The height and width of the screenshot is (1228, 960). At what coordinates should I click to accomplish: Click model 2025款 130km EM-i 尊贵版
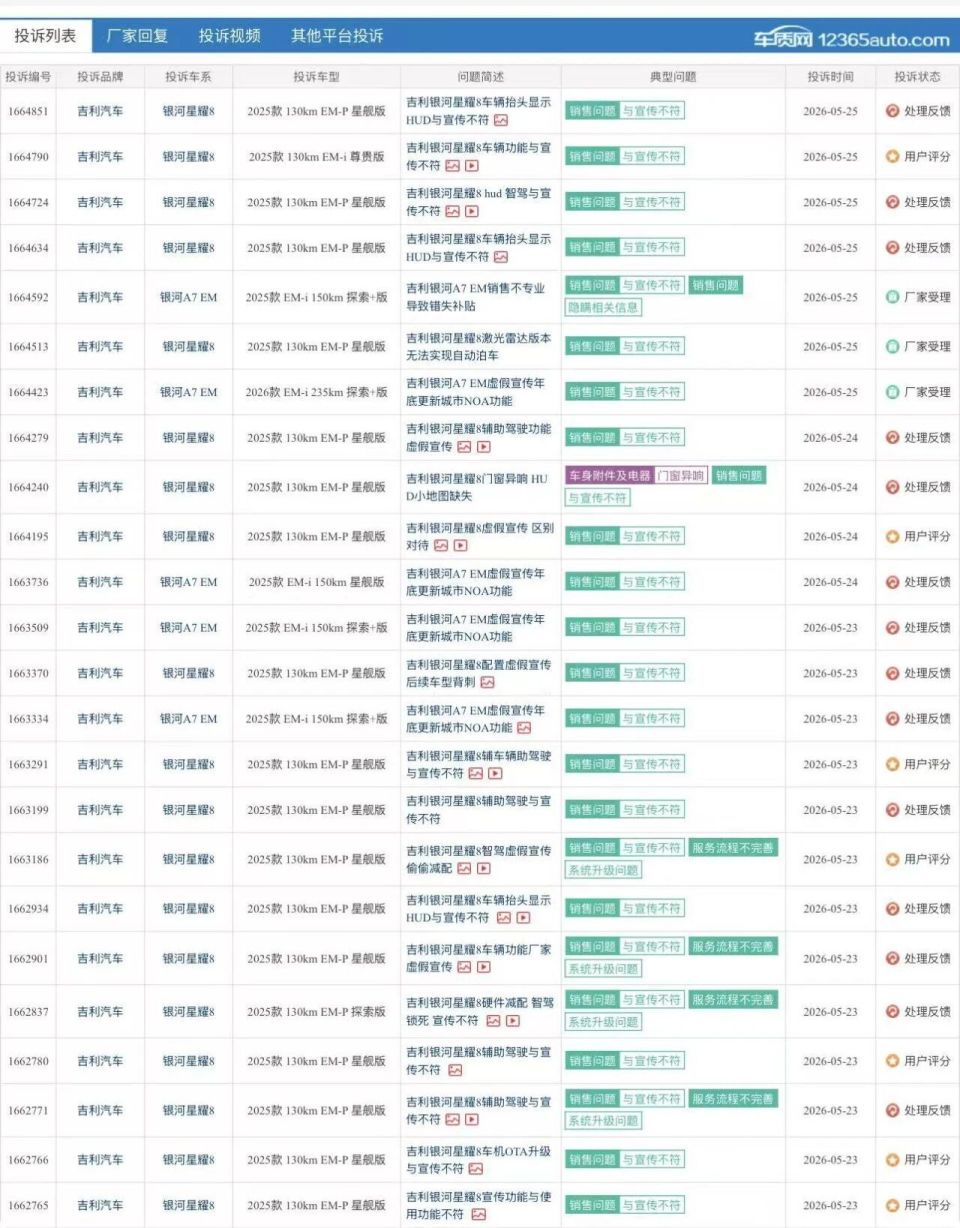316,157
